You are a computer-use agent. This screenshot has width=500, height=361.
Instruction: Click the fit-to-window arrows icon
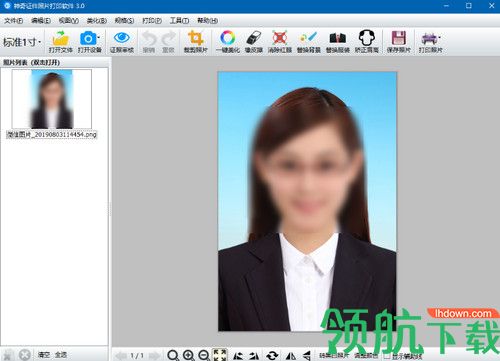pos(220,355)
